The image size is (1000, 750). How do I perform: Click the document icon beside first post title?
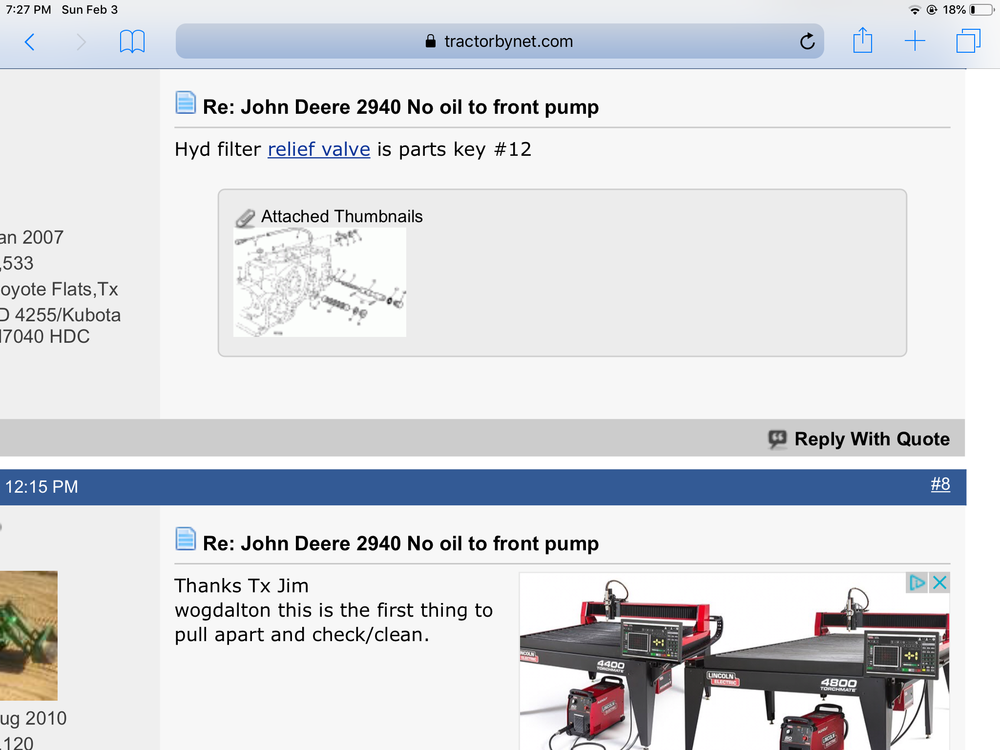point(185,103)
